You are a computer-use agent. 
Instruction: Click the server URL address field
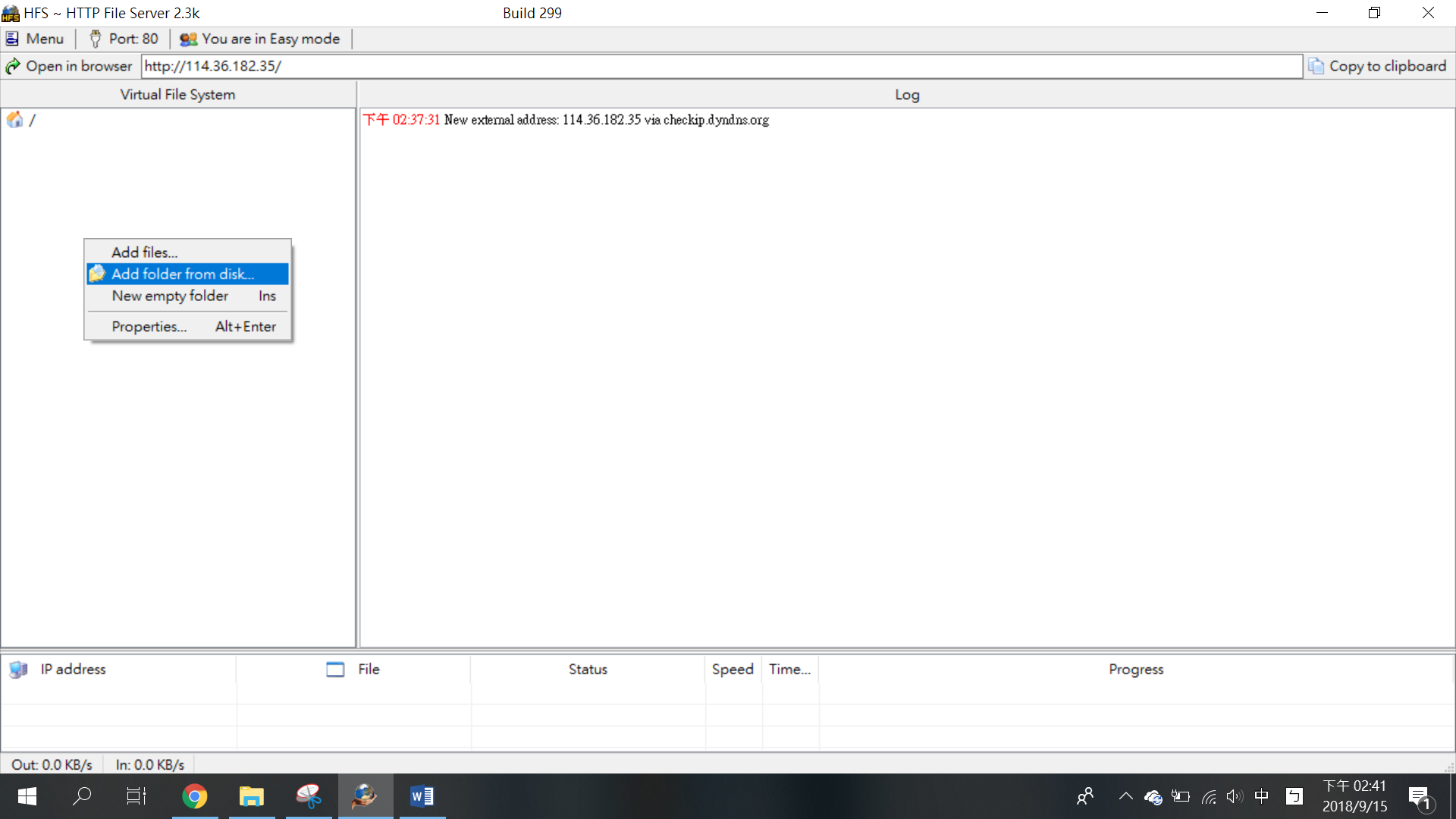(720, 67)
